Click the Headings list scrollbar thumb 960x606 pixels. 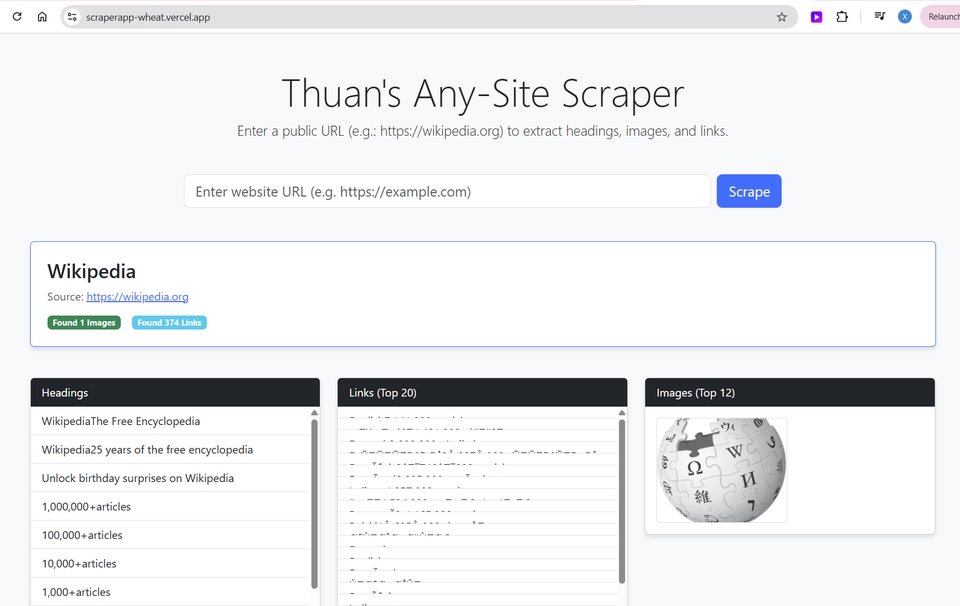315,504
